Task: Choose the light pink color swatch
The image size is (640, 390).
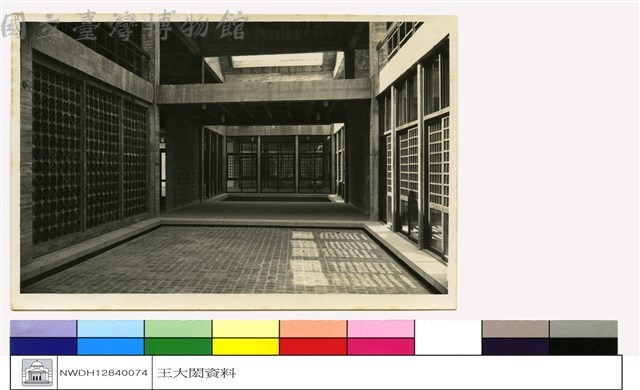Action: tap(381, 329)
